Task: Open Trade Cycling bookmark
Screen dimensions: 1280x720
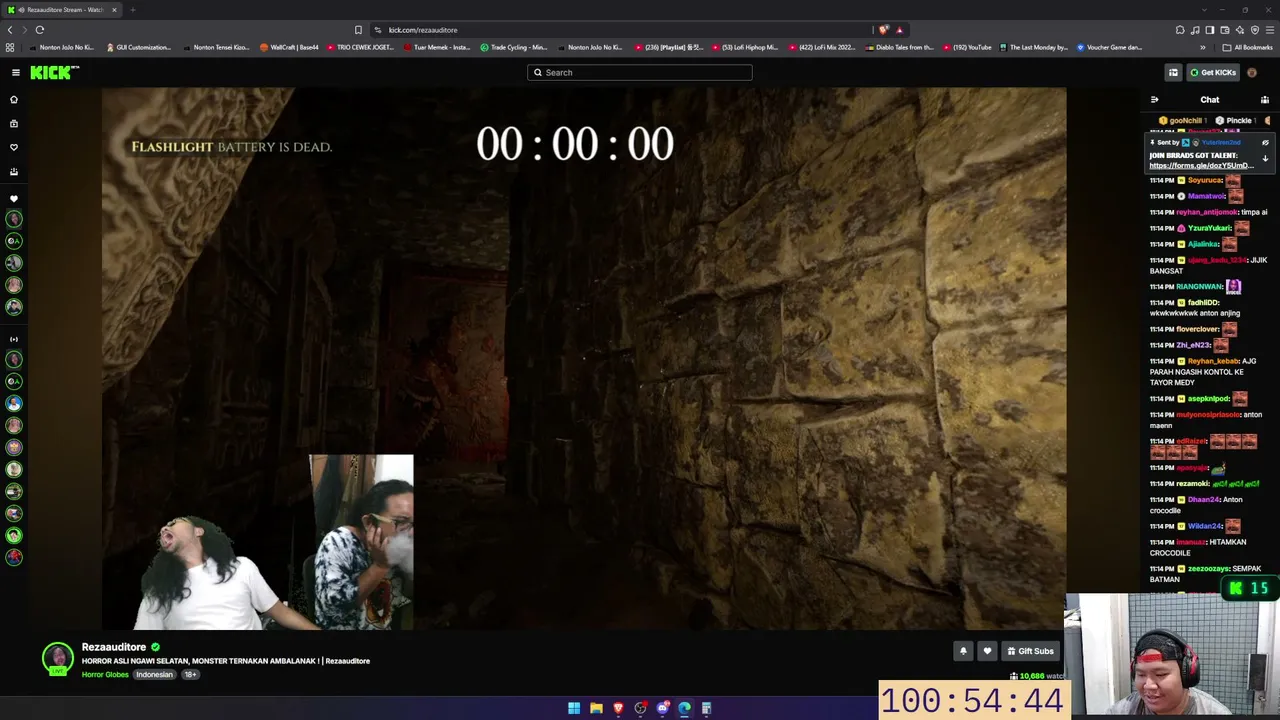Action: click(x=513, y=47)
